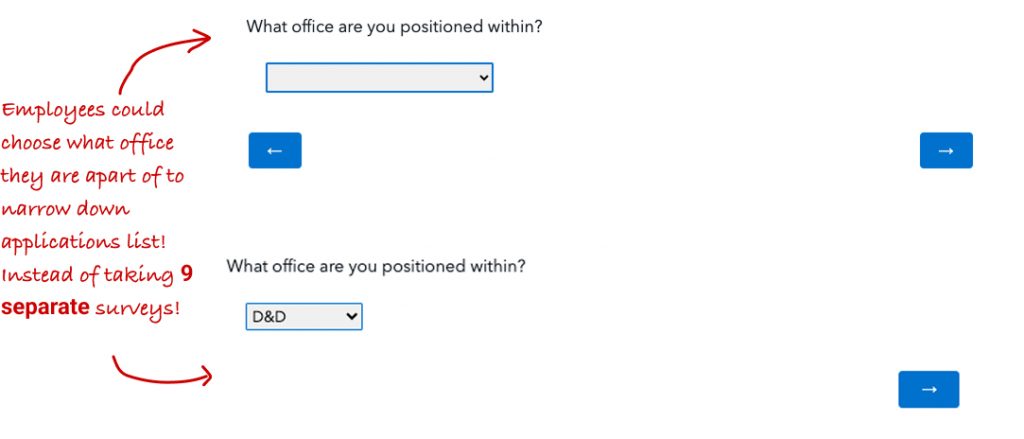Image resolution: width=1024 pixels, height=439 pixels.
Task: Click the handwritten "Employees could" line
Action: (x=83, y=110)
